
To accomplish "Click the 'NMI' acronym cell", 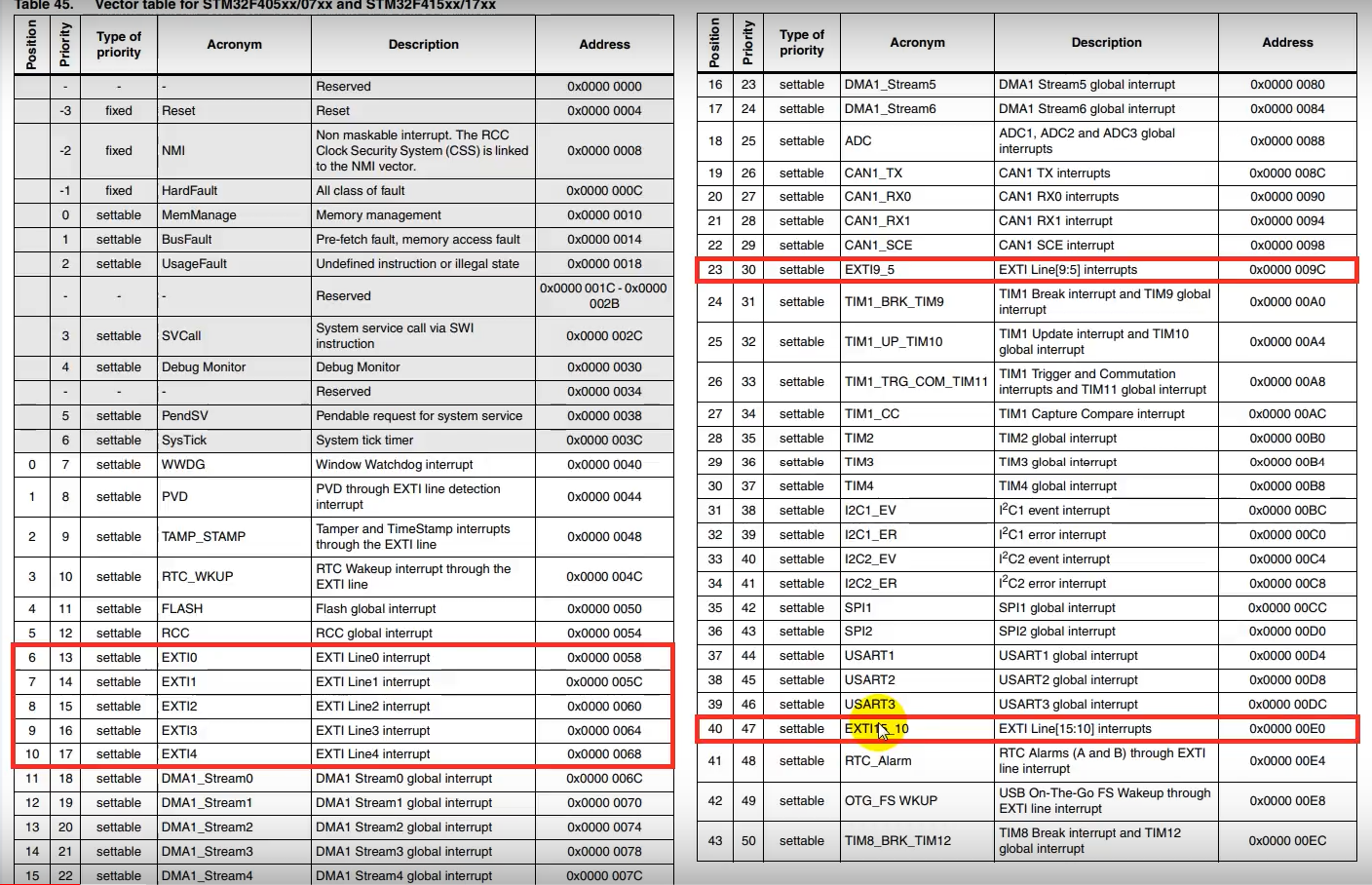I will [234, 150].
